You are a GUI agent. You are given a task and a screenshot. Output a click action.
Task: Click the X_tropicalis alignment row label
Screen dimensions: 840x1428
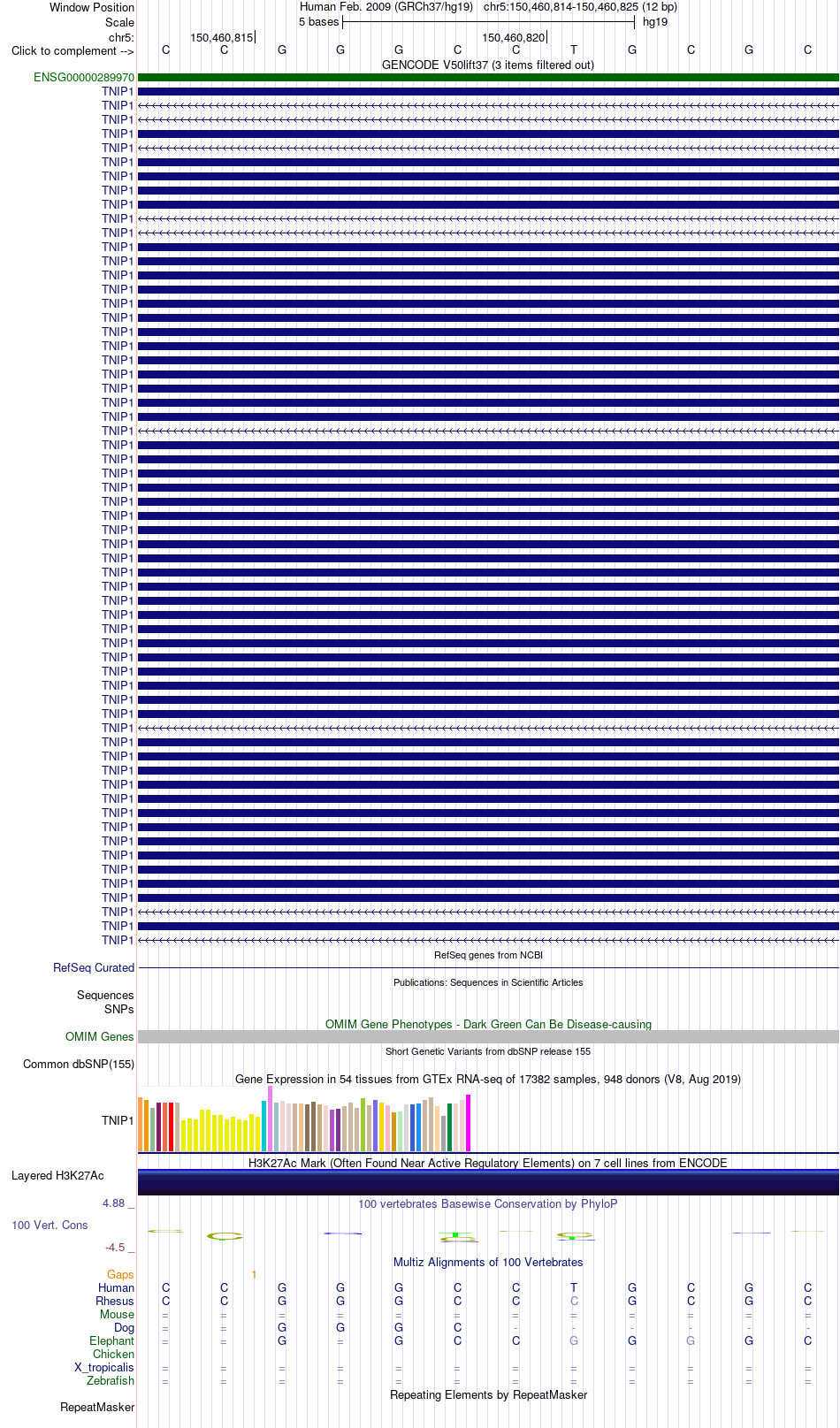(104, 1367)
